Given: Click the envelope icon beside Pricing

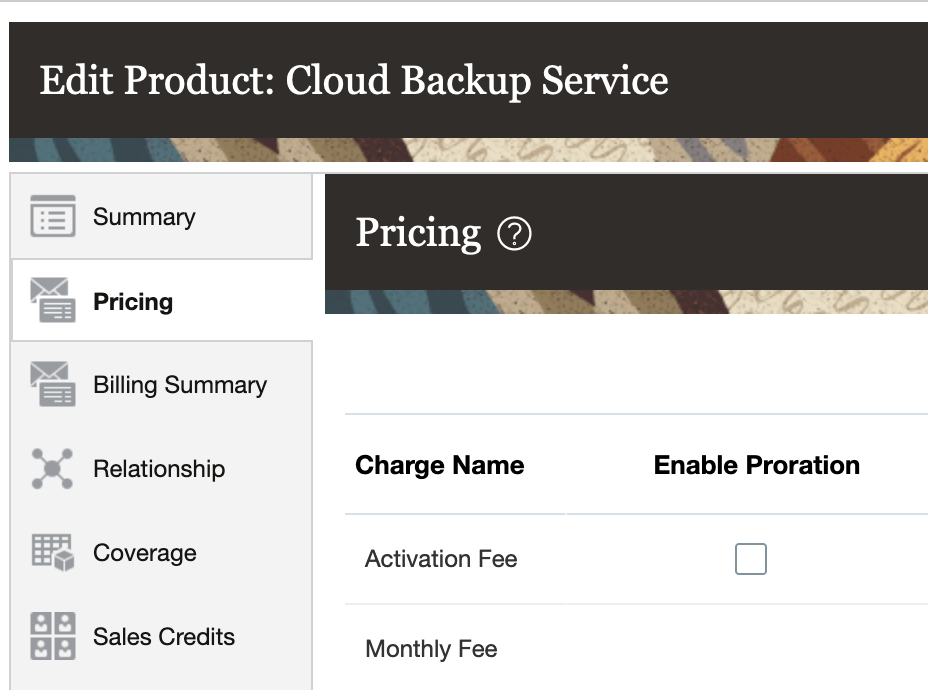Looking at the screenshot, I should coord(52,301).
